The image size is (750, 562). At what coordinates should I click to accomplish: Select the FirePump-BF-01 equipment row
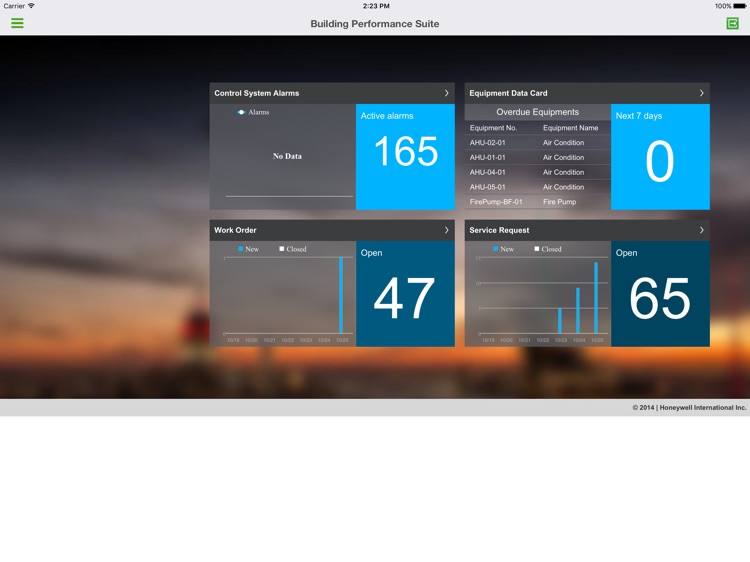coord(537,202)
